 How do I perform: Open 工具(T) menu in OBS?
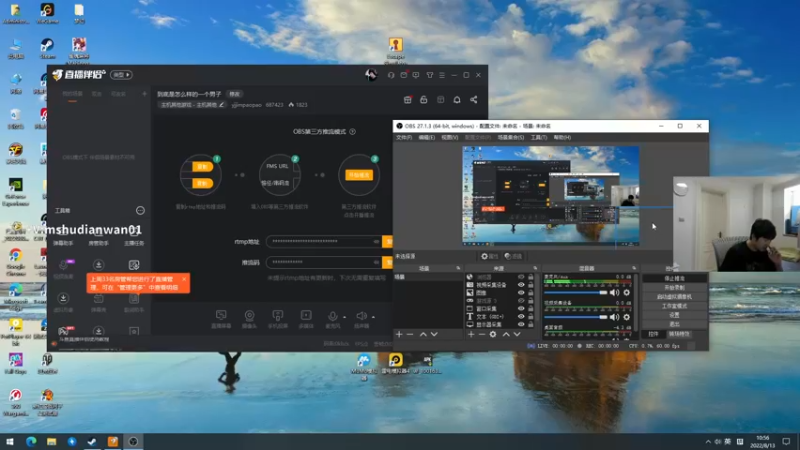[539, 137]
